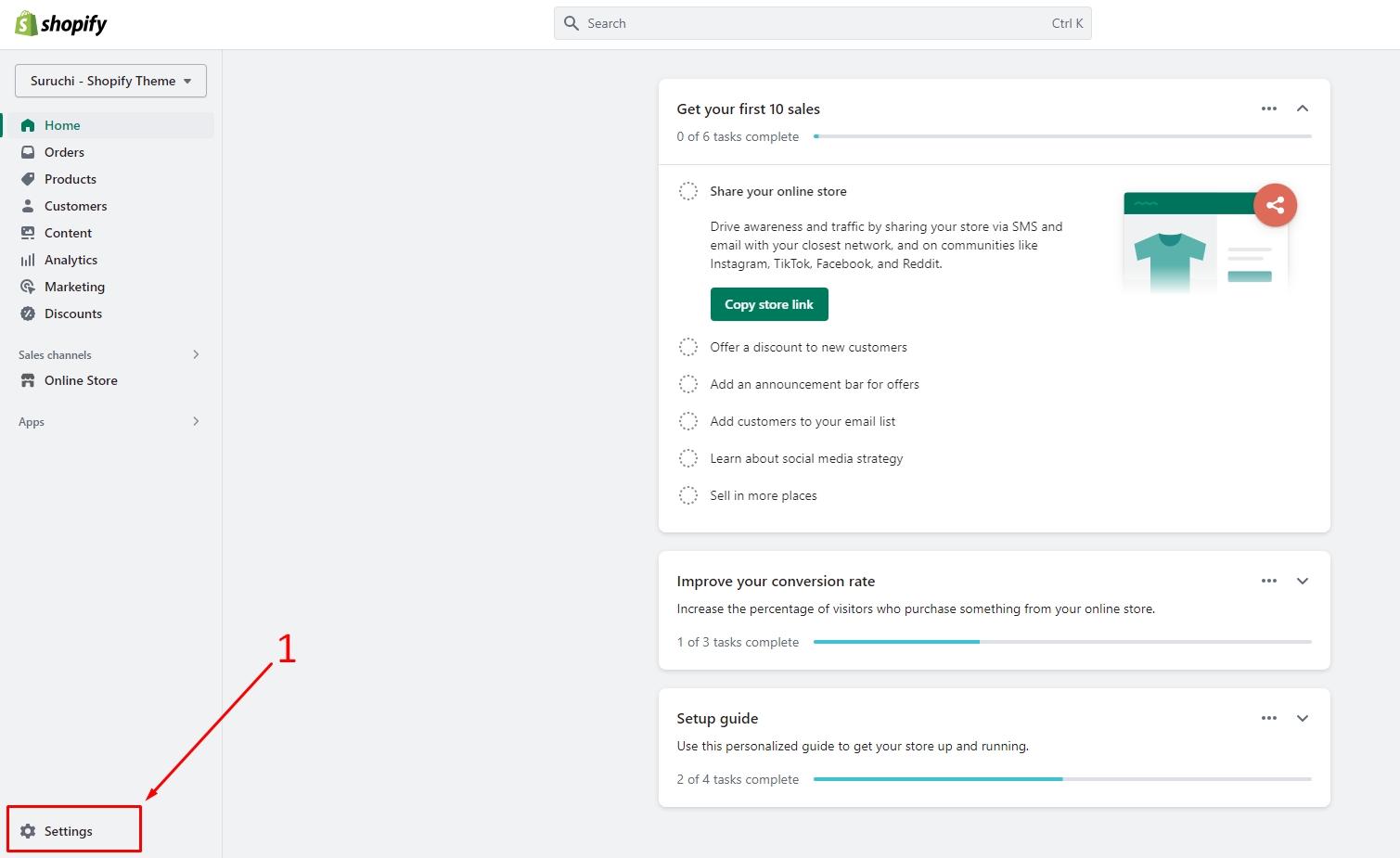Expand the 'Improve your conversion rate' card
Viewport: 1400px width, 858px height.
pyautogui.click(x=1303, y=581)
